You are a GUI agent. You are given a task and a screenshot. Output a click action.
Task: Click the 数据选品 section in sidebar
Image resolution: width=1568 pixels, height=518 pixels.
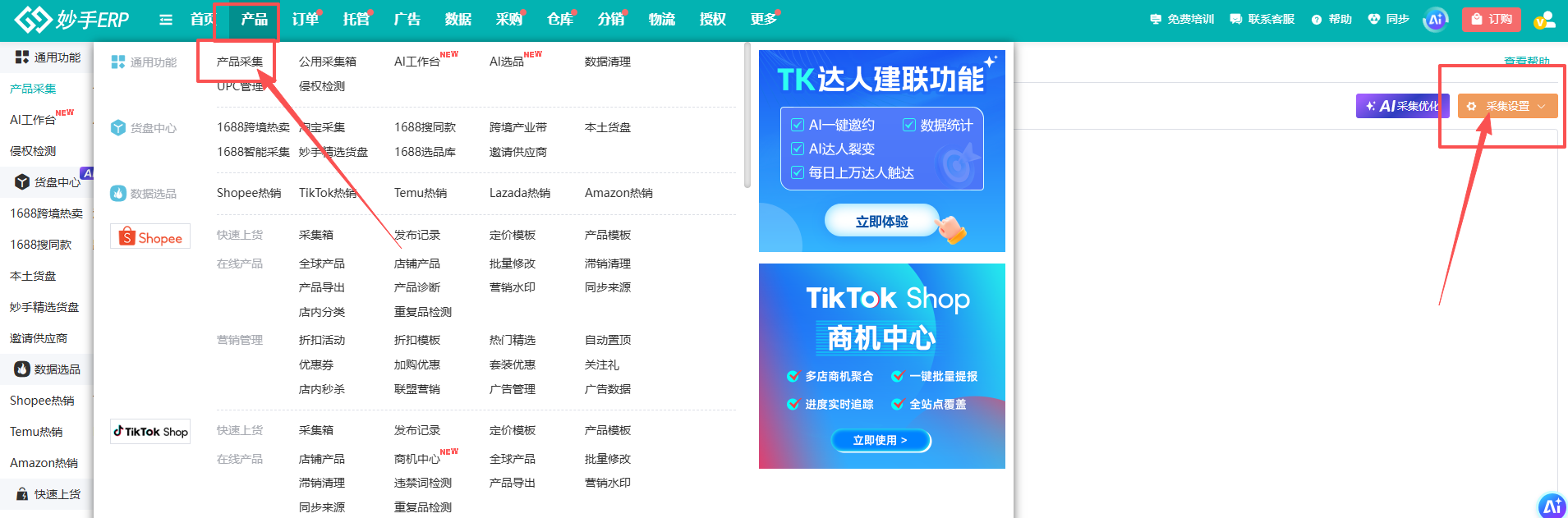pyautogui.click(x=48, y=369)
